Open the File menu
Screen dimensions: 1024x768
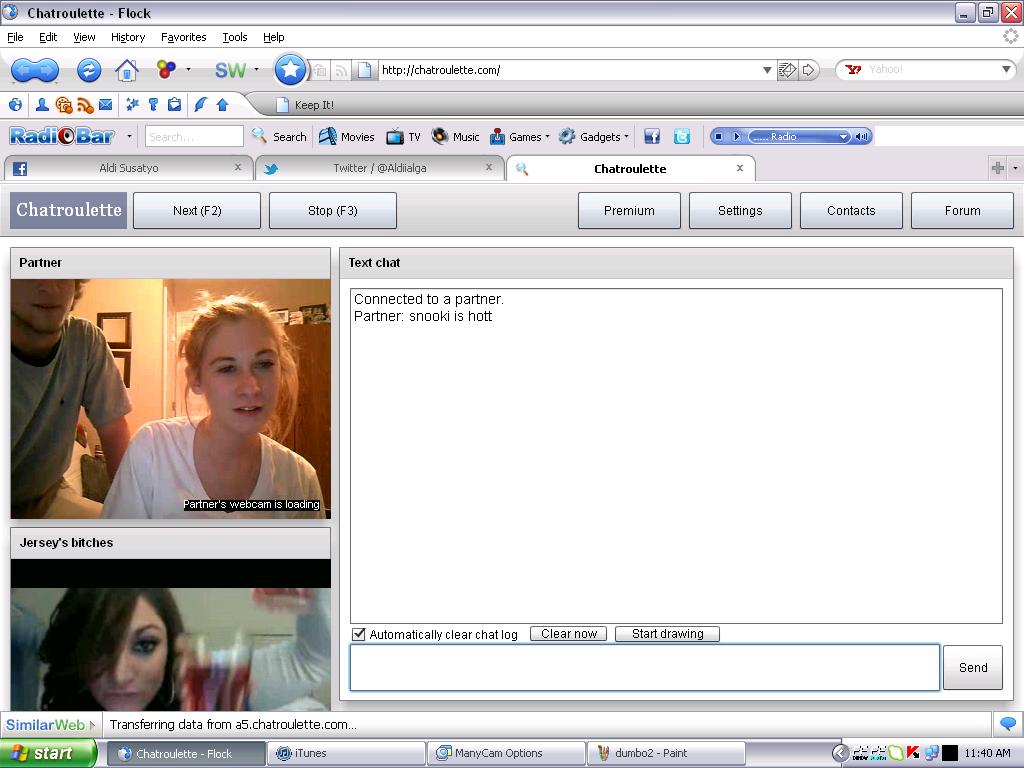click(15, 37)
